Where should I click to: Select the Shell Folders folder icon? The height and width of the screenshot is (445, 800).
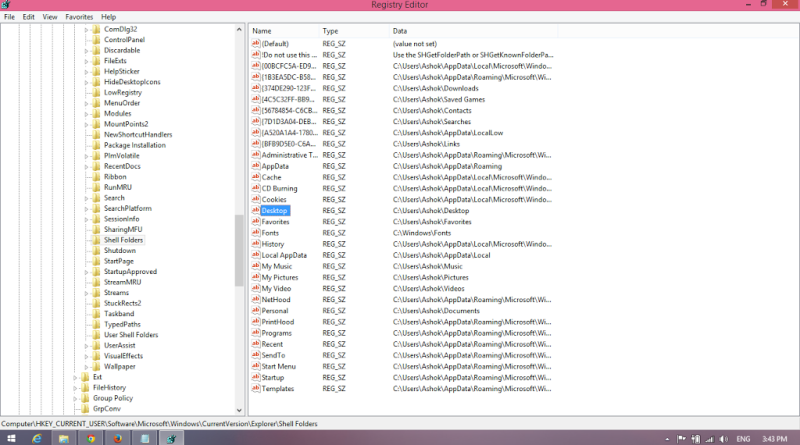[96, 240]
